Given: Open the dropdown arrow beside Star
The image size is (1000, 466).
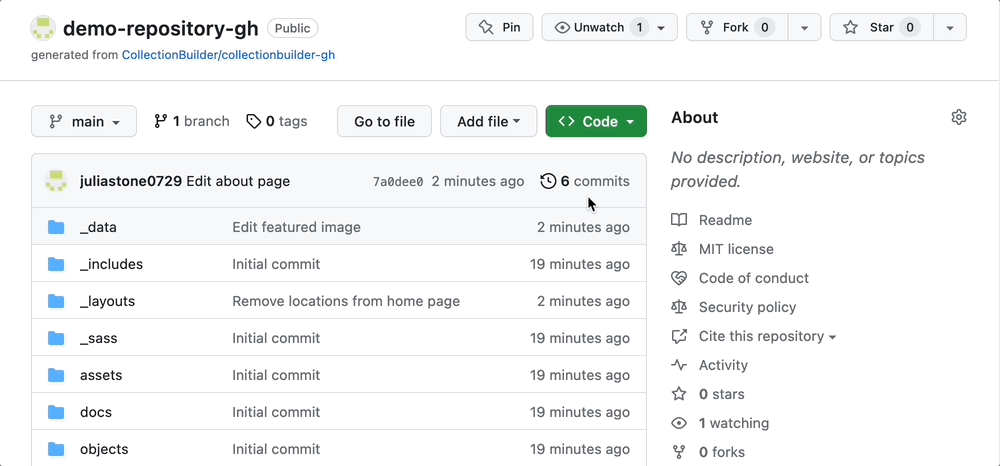Looking at the screenshot, I should (x=950, y=27).
